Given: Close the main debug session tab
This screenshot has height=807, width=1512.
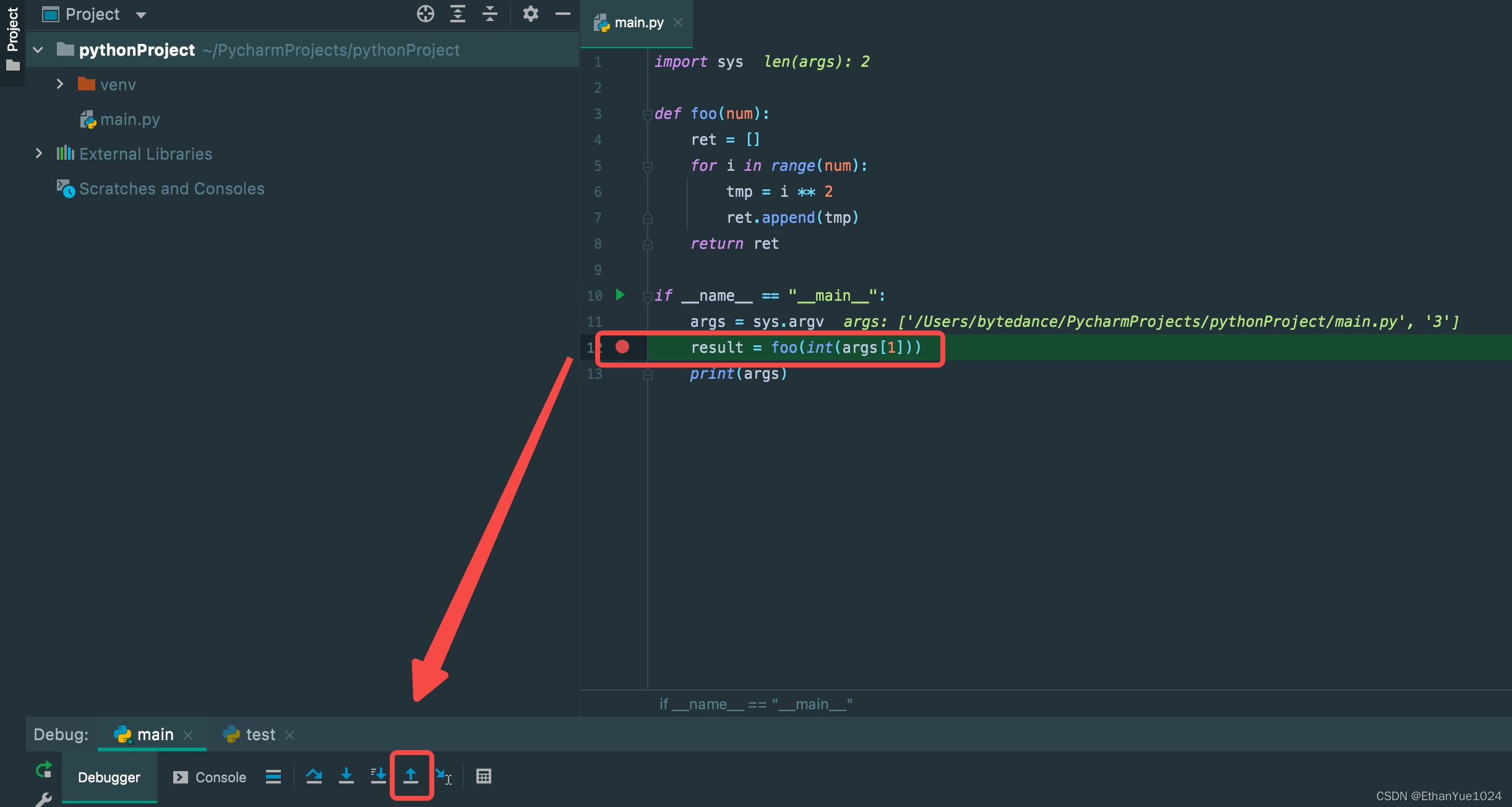Looking at the screenshot, I should (188, 735).
